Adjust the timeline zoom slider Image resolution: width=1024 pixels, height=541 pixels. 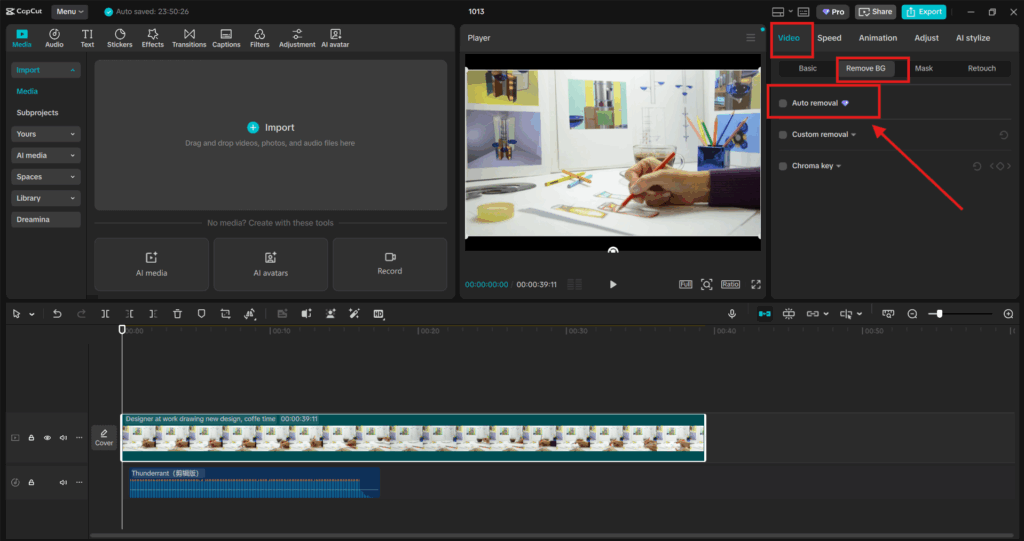tap(939, 314)
